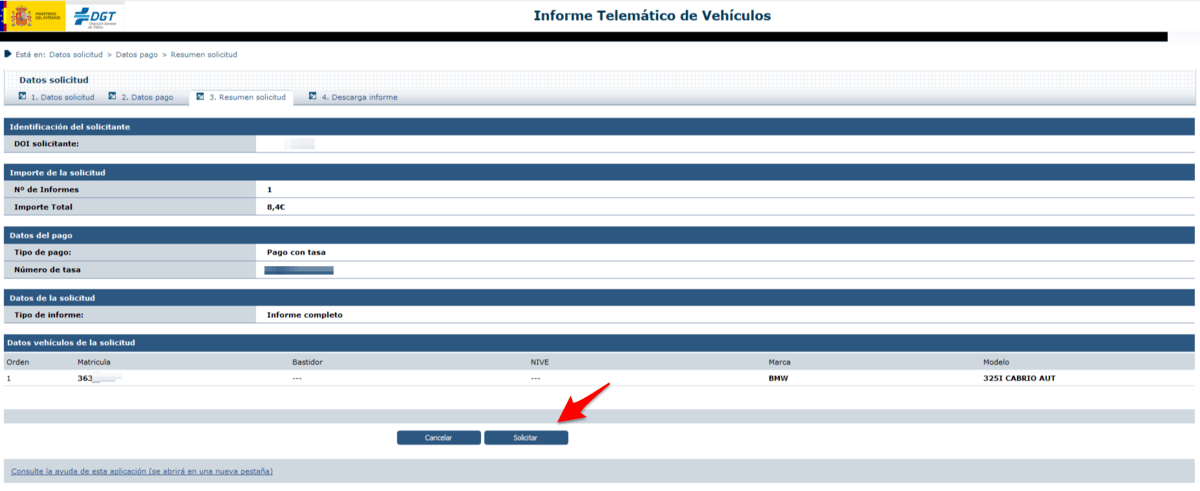Click the icon beside 3. Resumen solicitud
Image resolution: width=1200 pixels, height=491 pixels.
(x=200, y=97)
